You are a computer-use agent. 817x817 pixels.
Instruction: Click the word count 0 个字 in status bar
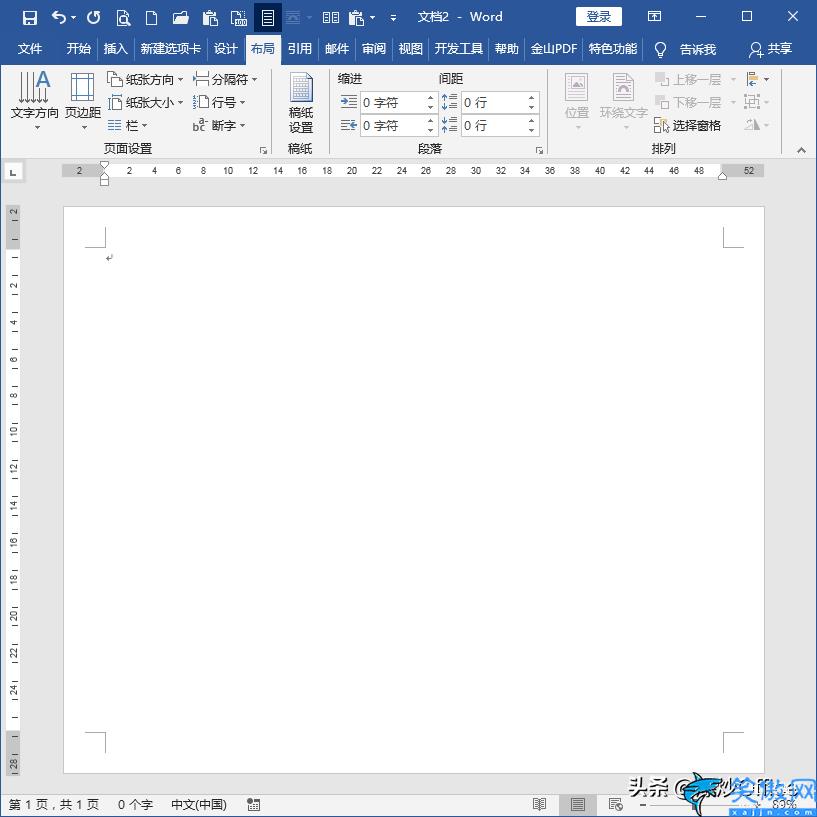pyautogui.click(x=135, y=804)
